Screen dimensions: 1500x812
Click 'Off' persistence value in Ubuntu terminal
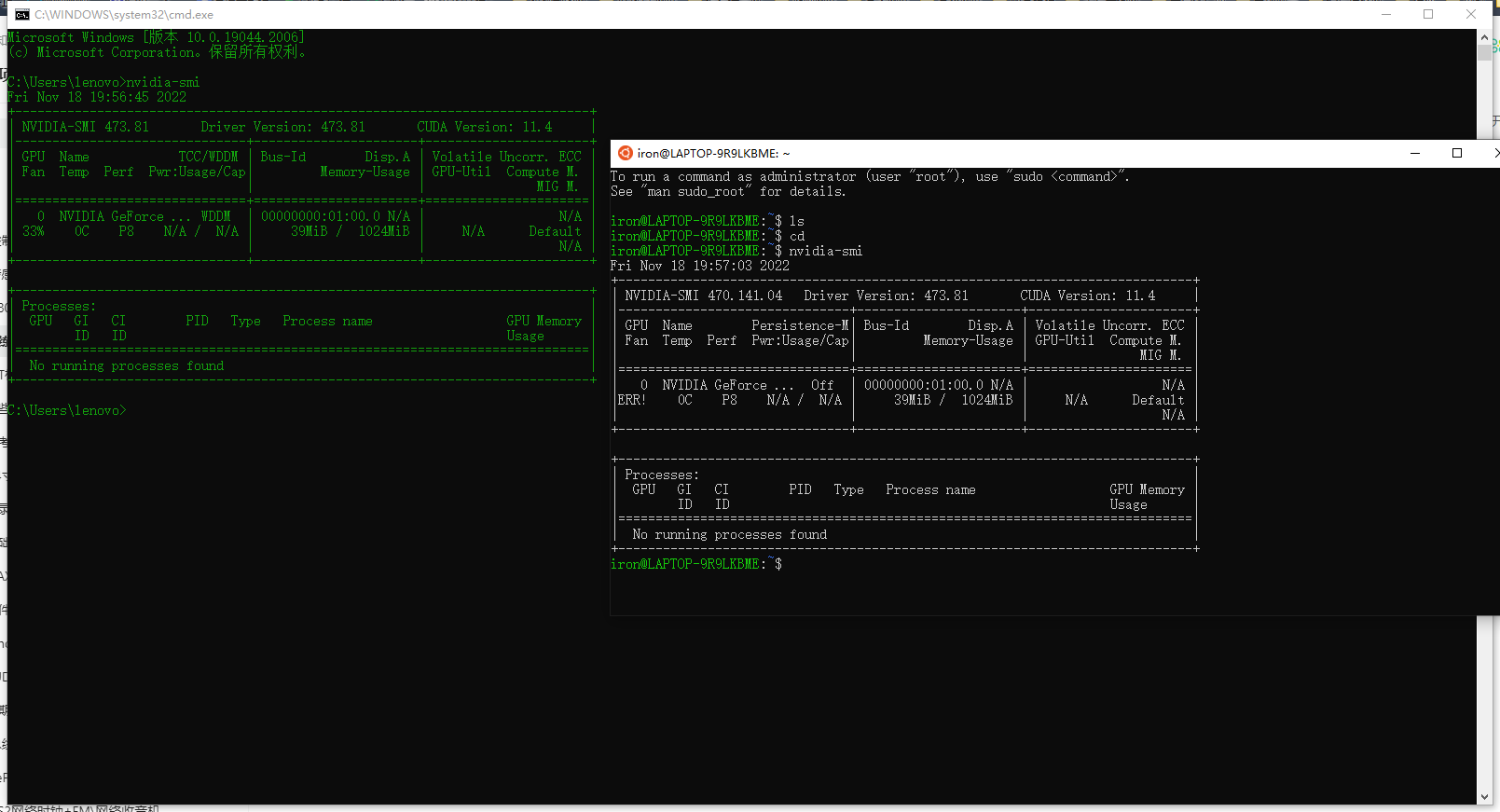(x=822, y=385)
